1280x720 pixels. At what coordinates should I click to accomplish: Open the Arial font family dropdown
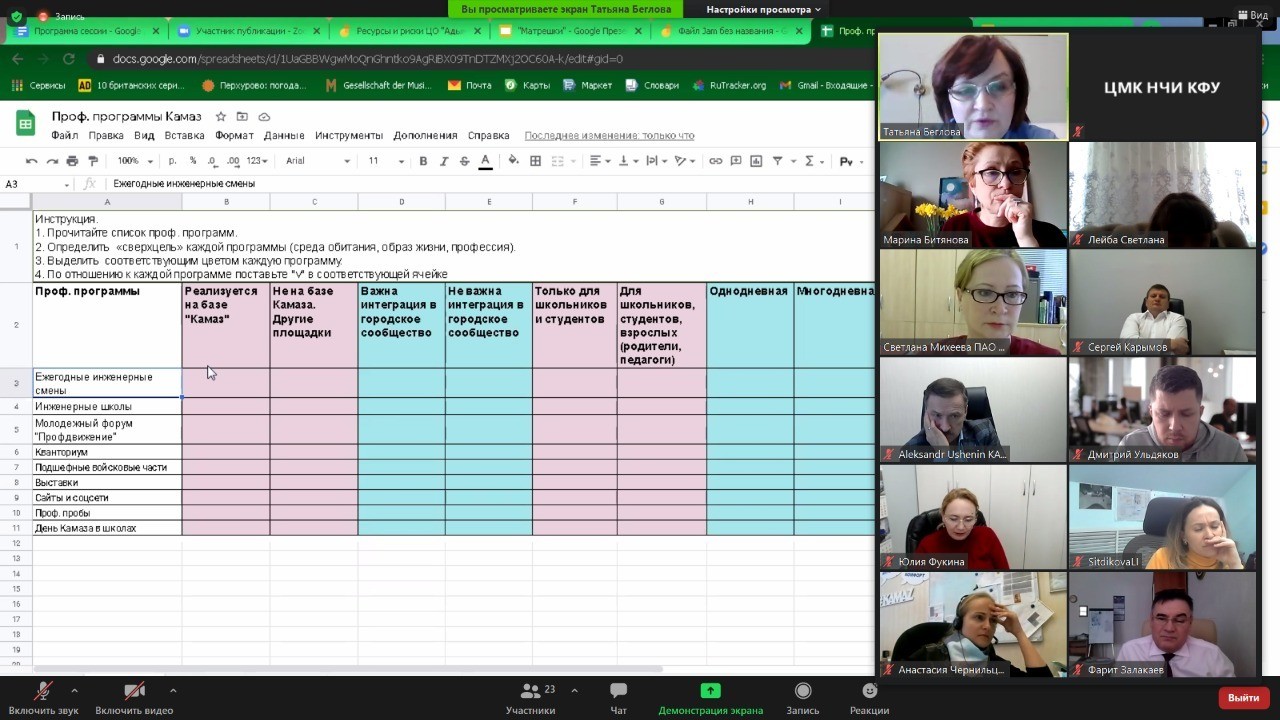pos(318,161)
